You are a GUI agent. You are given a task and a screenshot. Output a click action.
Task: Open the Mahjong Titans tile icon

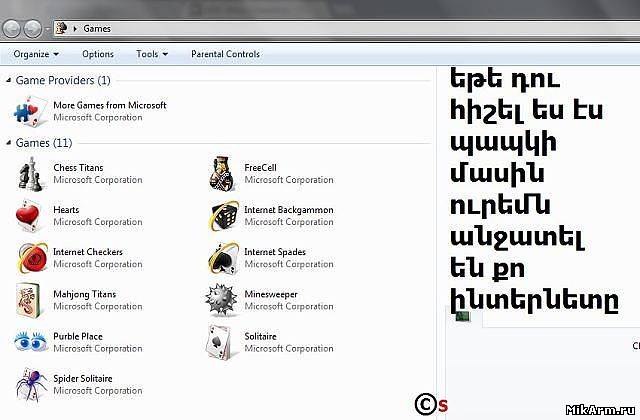tap(28, 300)
